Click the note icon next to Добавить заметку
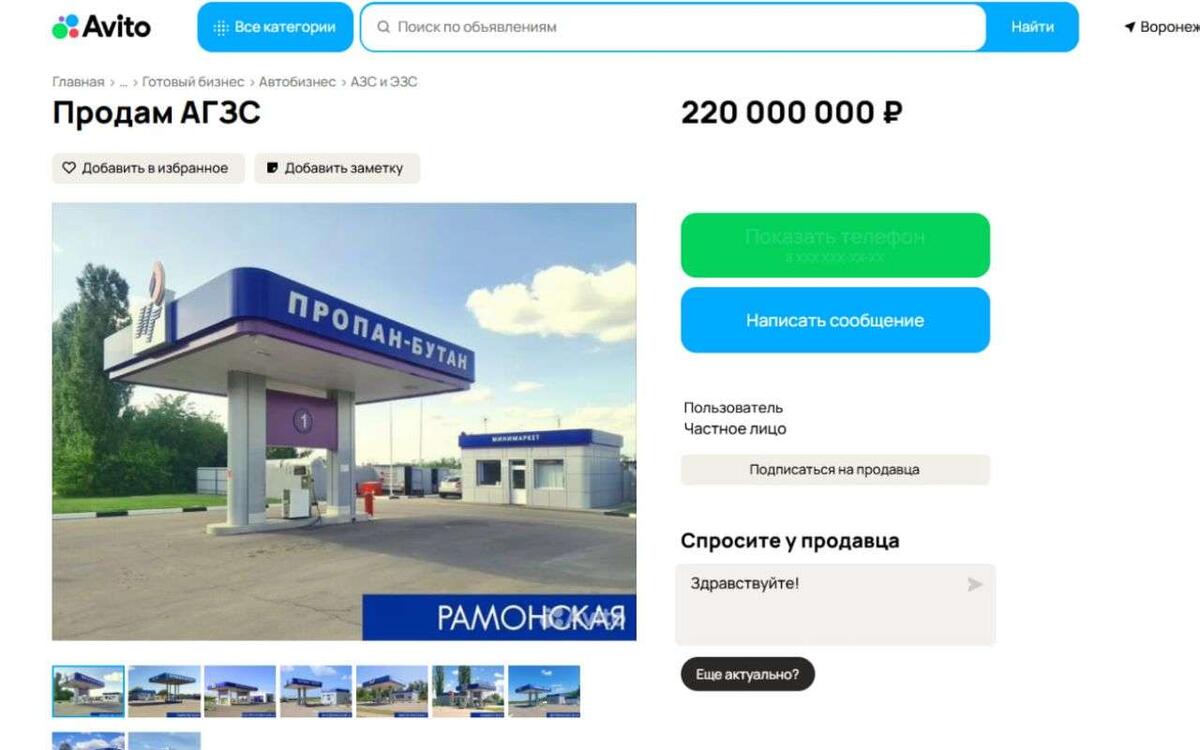Viewport: 1200px width, 750px height. pyautogui.click(x=272, y=168)
